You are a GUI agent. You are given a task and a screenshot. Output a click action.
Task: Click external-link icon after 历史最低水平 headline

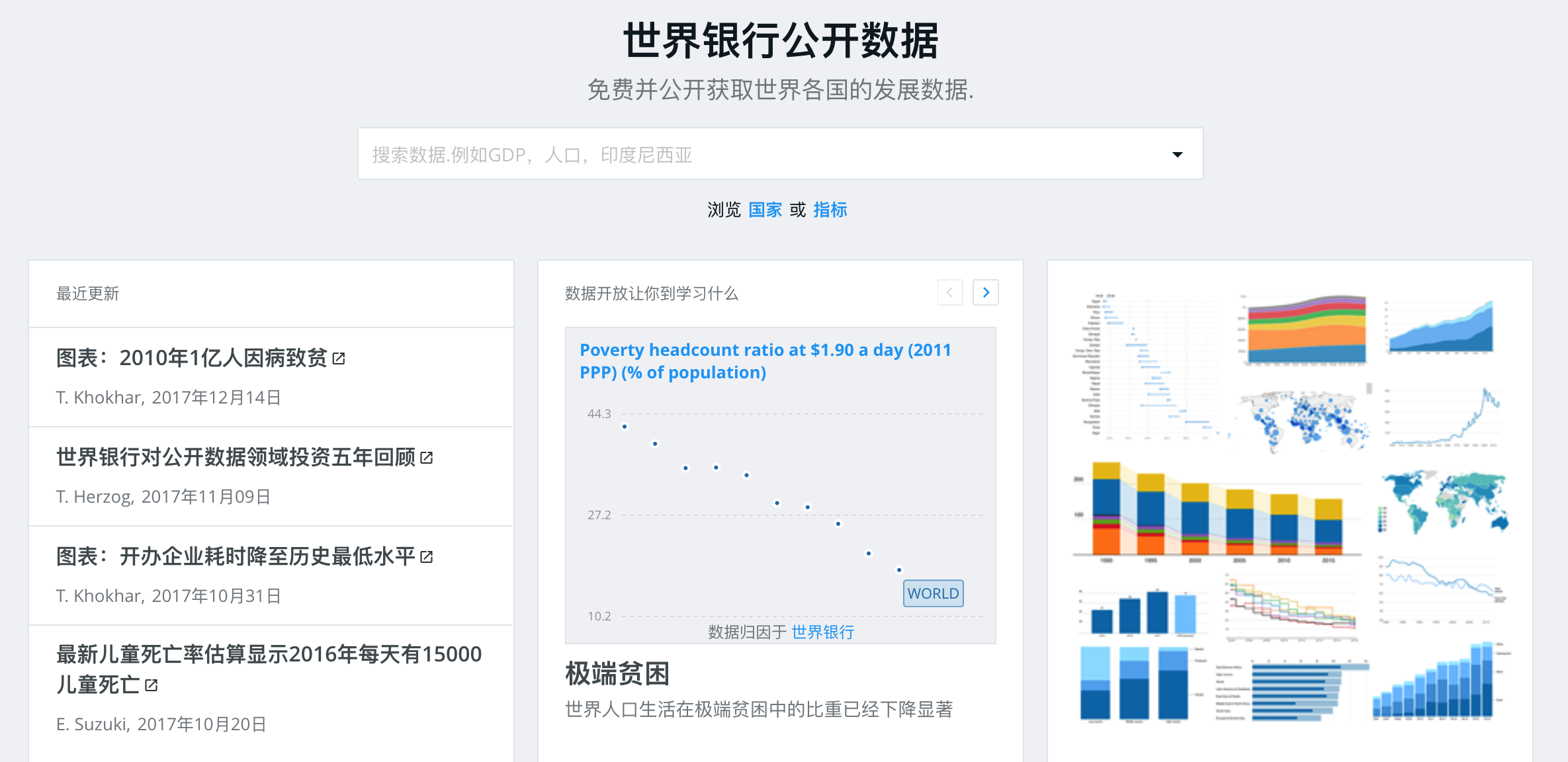click(x=427, y=557)
